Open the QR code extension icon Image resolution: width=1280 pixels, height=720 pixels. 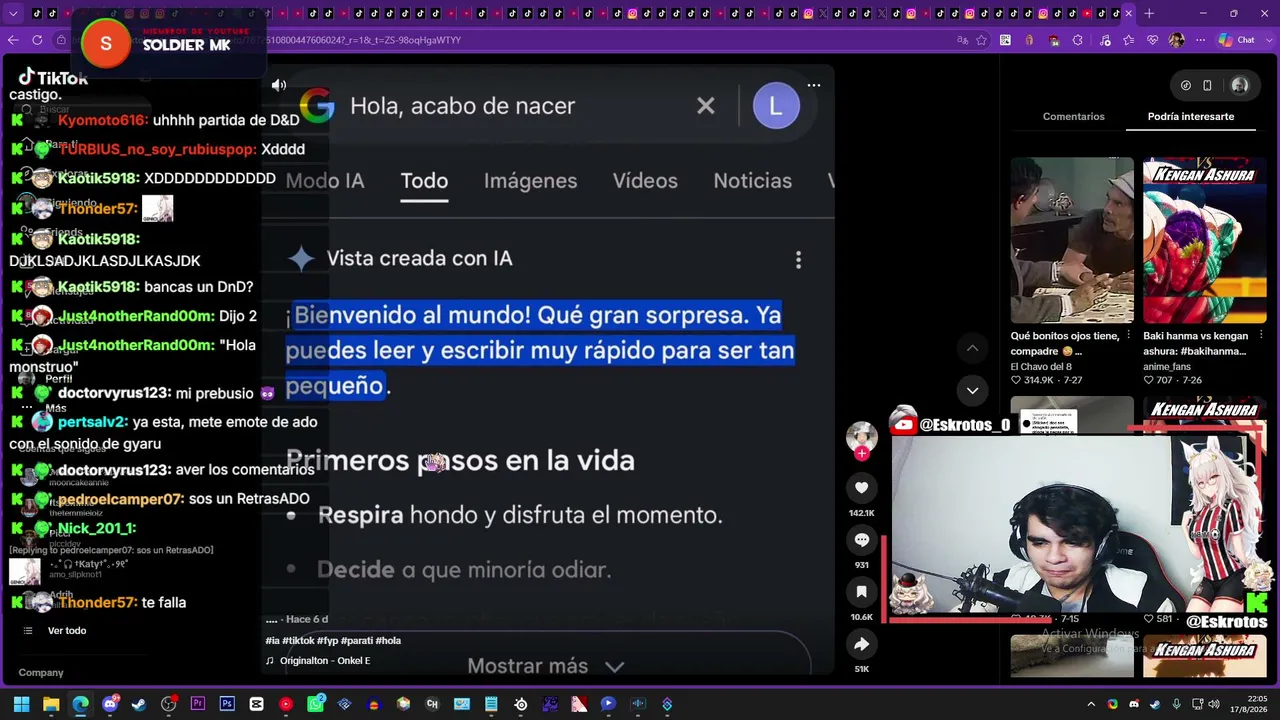[x=1005, y=40]
